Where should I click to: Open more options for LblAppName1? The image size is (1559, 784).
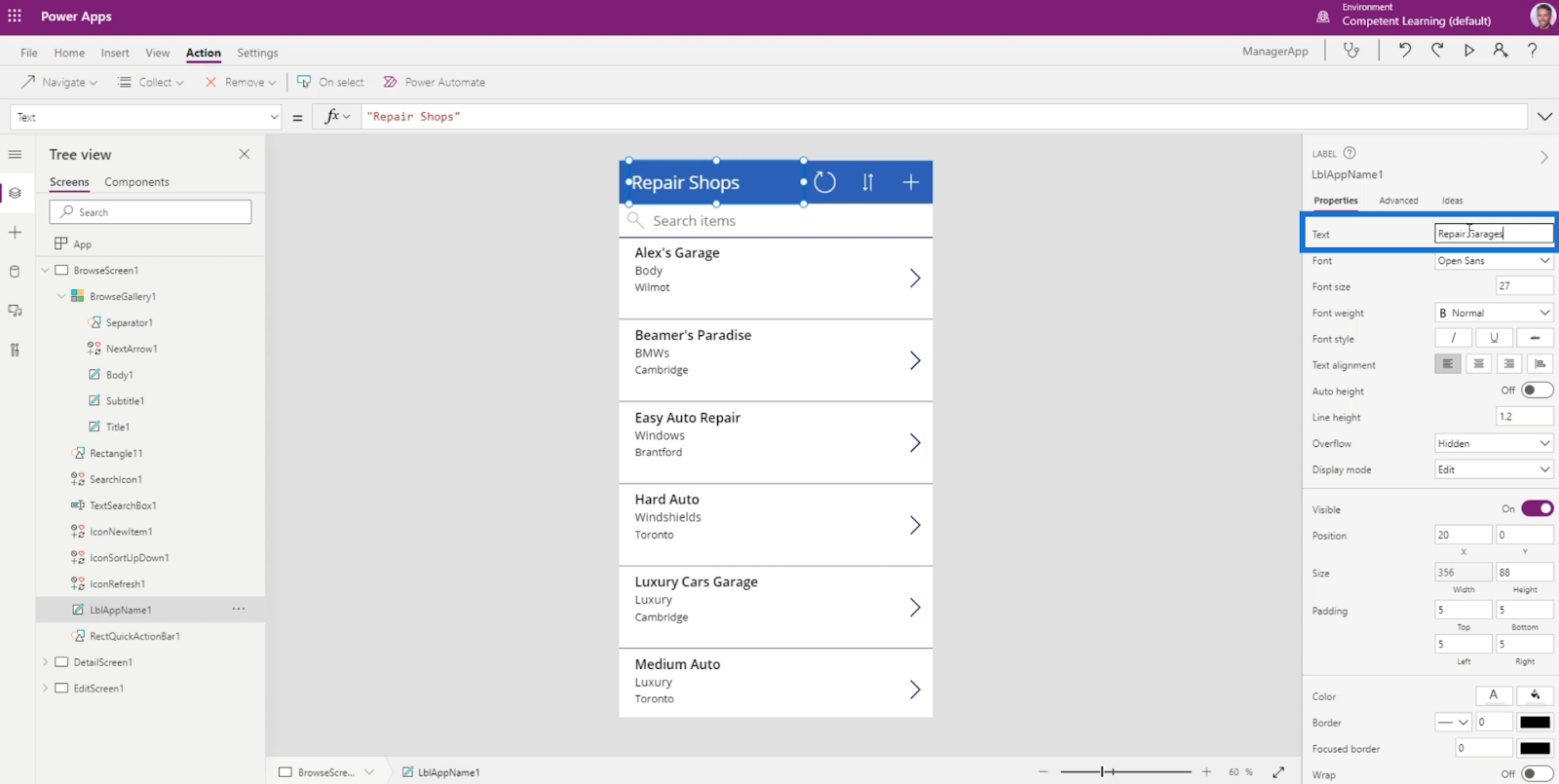pos(239,609)
